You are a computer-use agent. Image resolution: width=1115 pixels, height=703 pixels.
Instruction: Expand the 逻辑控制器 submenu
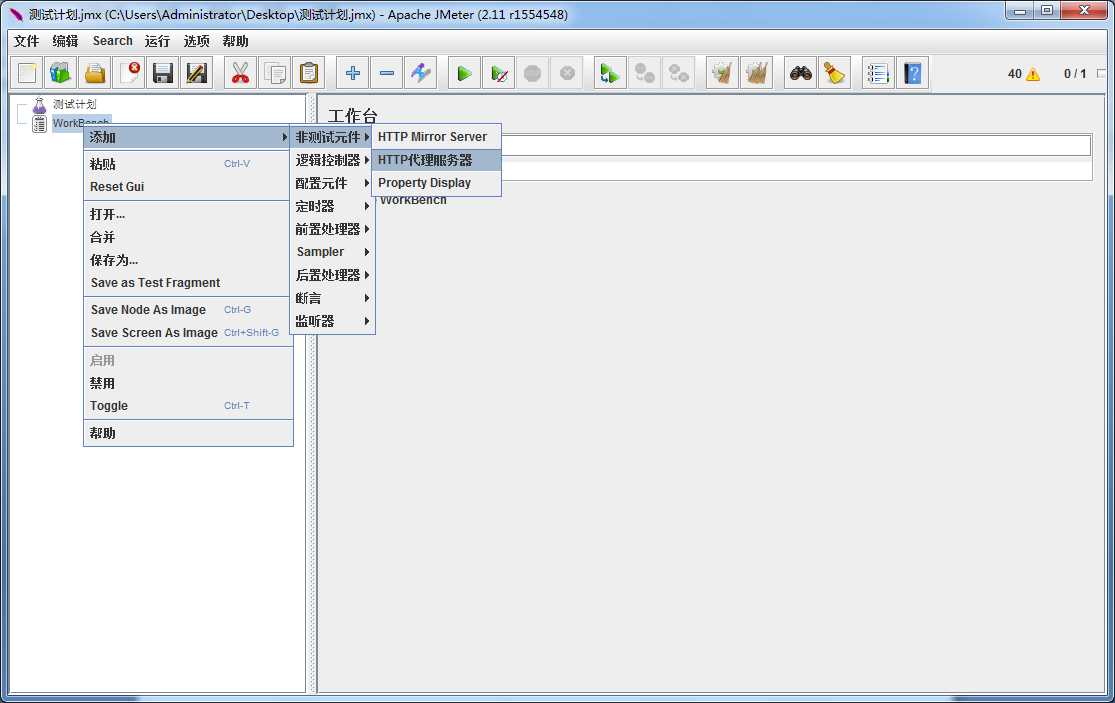[x=332, y=160]
